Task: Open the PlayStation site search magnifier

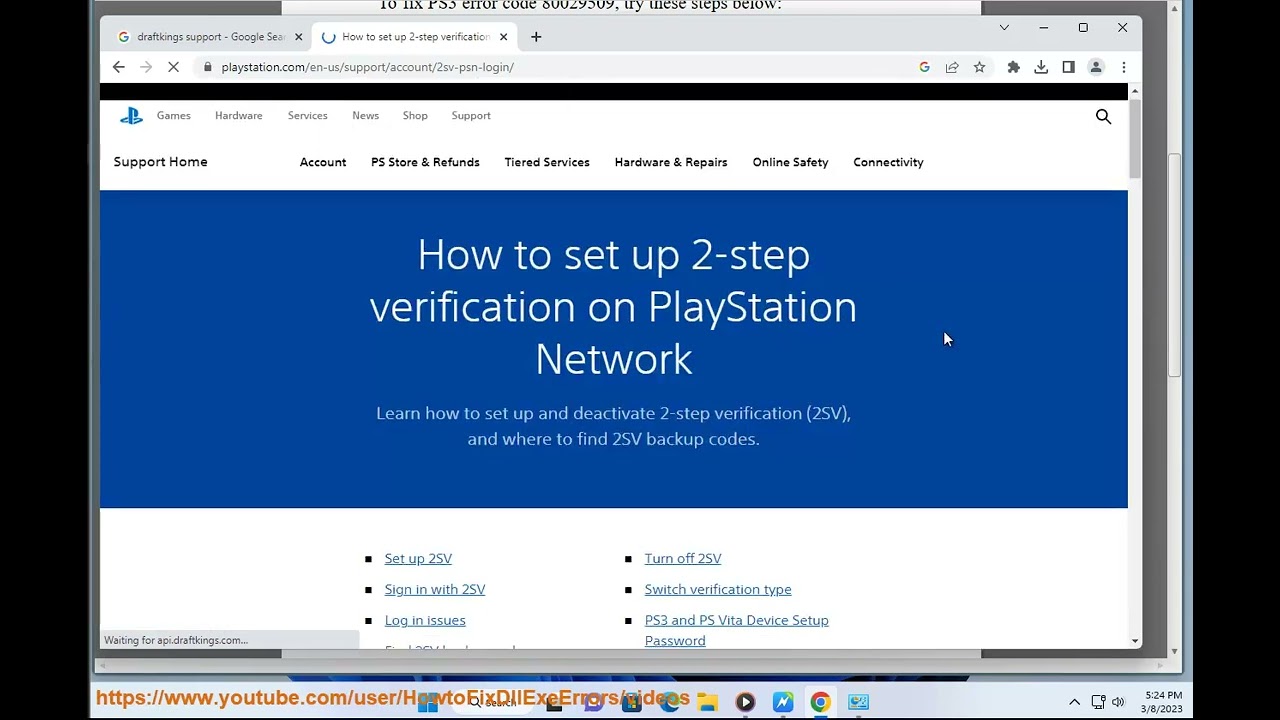Action: point(1103,116)
